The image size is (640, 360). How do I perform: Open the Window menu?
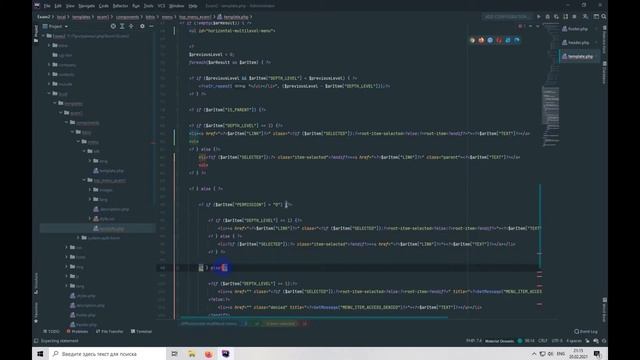point(177,6)
